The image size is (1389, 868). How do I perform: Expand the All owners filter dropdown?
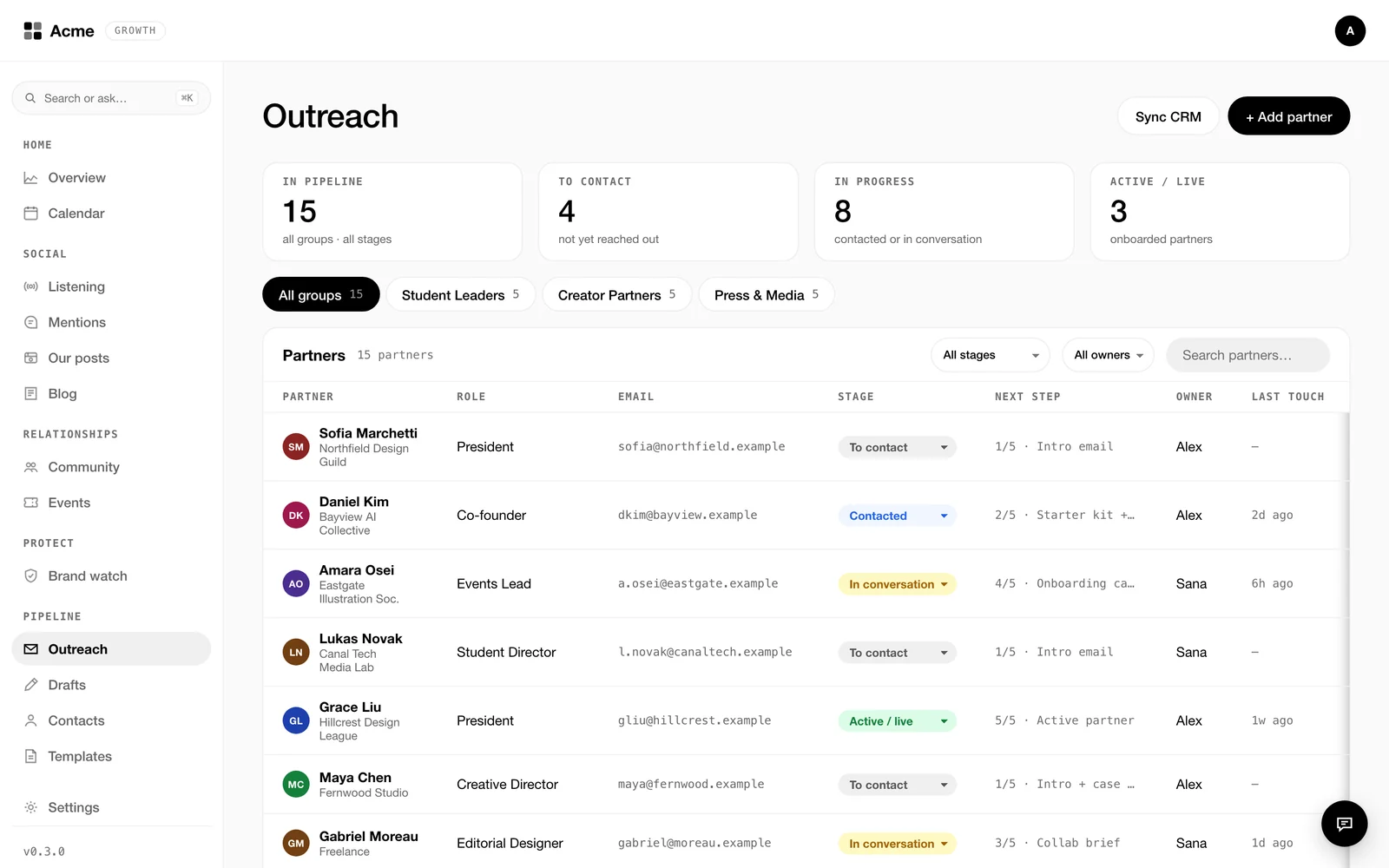click(x=1108, y=355)
